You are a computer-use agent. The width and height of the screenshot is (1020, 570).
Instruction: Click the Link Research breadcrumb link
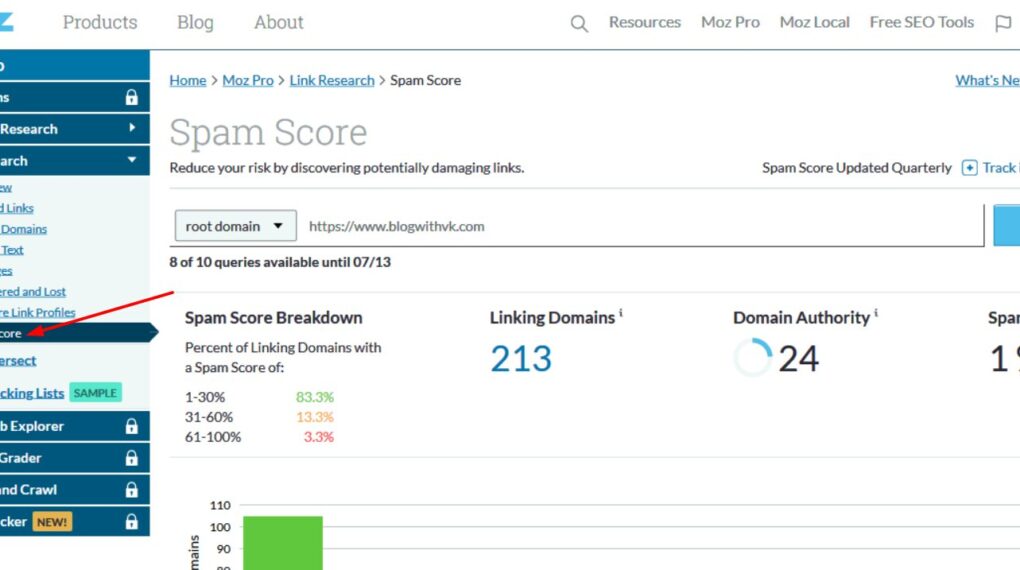[x=332, y=80]
